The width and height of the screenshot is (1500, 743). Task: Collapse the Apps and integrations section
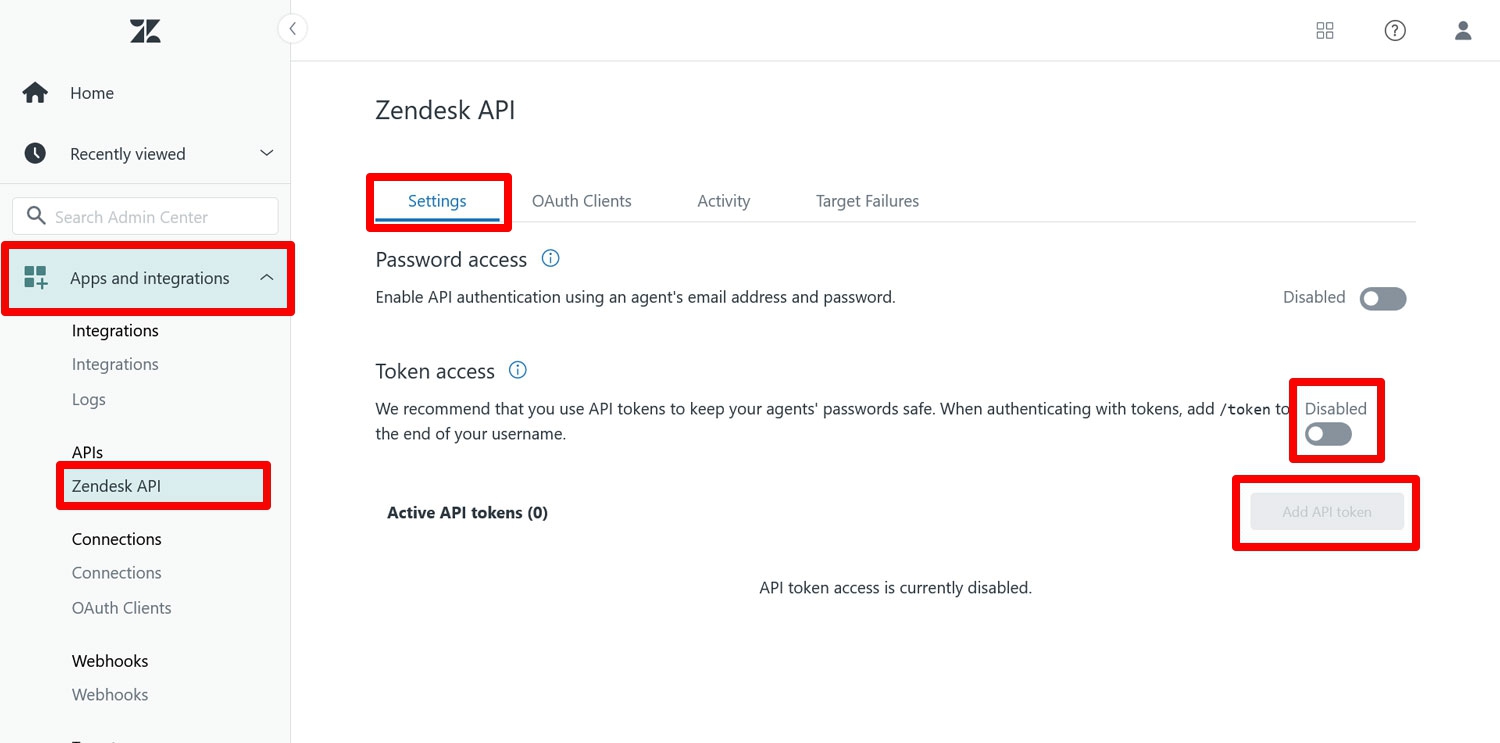pos(266,278)
